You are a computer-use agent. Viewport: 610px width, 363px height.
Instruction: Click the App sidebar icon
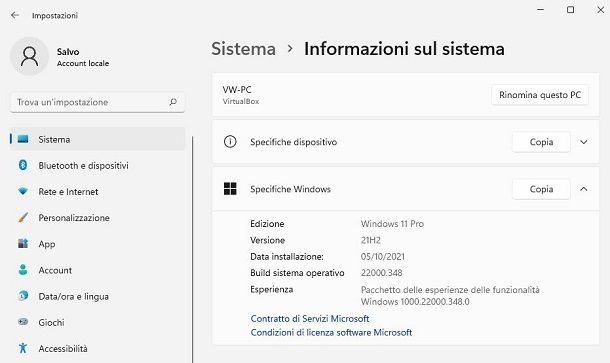(x=23, y=244)
